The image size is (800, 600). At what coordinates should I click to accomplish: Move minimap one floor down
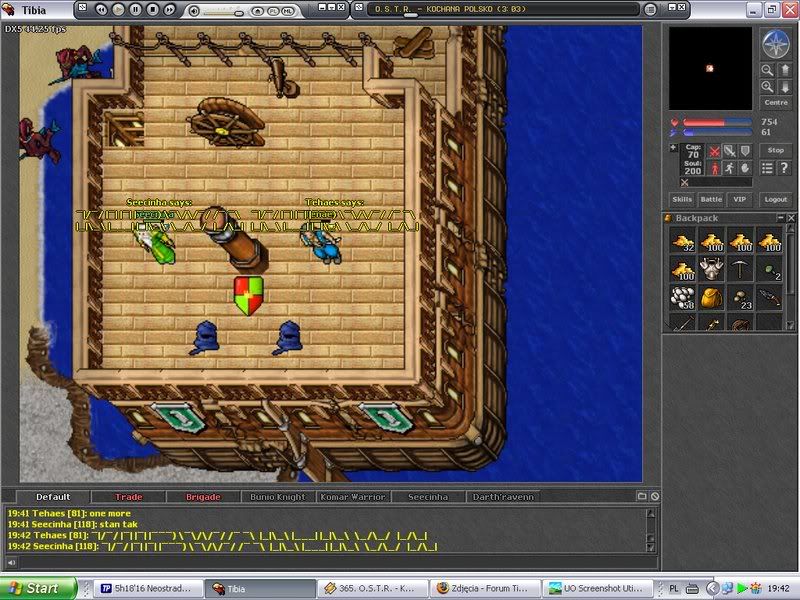tap(785, 87)
